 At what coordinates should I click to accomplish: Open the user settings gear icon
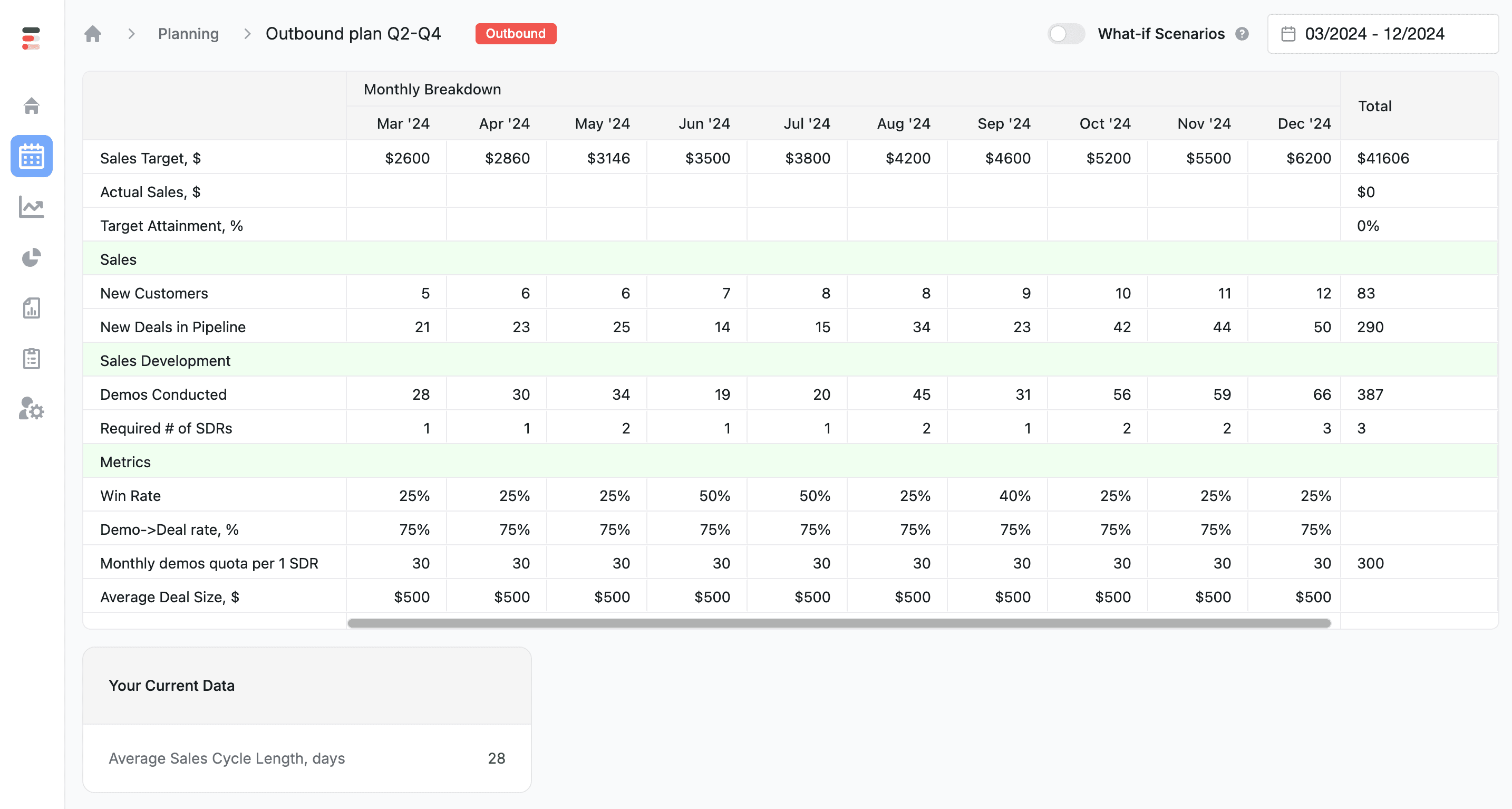click(32, 409)
